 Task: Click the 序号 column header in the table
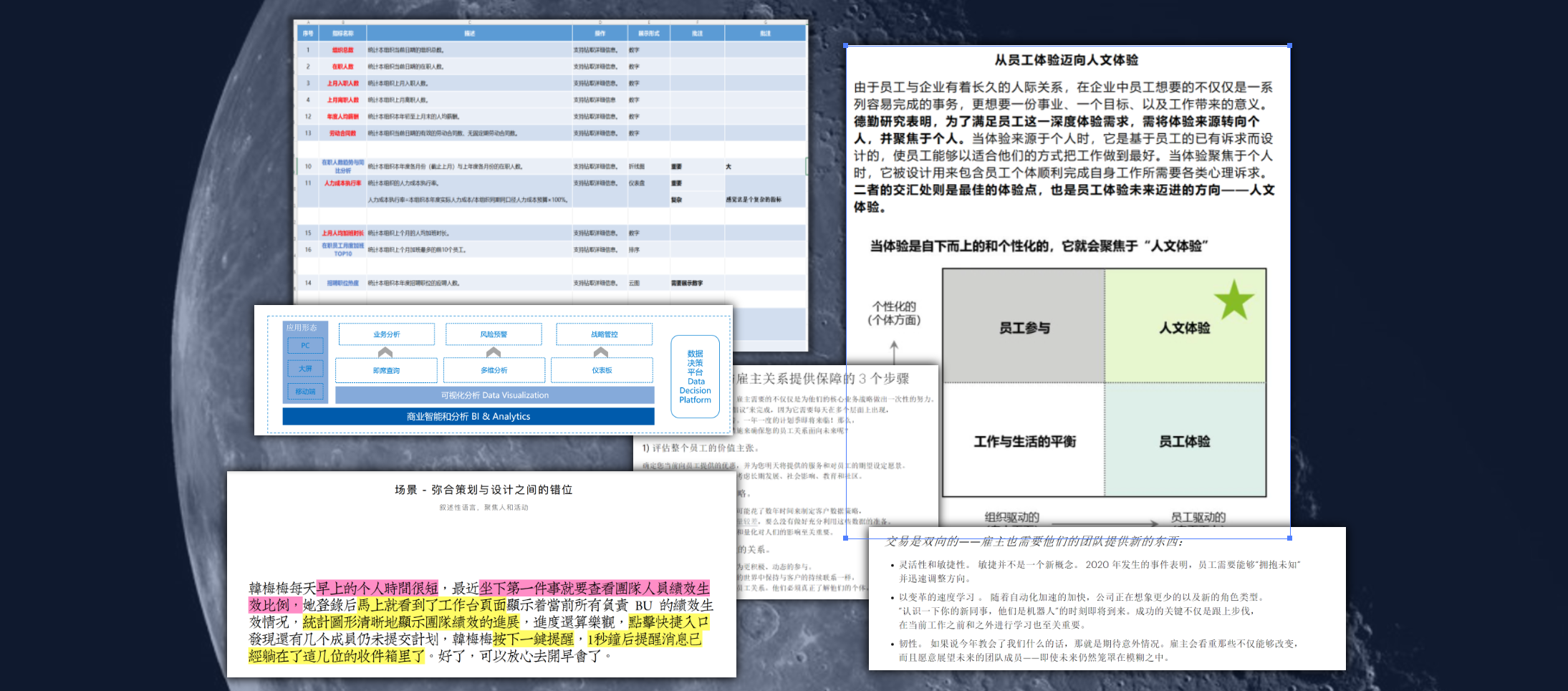(308, 33)
